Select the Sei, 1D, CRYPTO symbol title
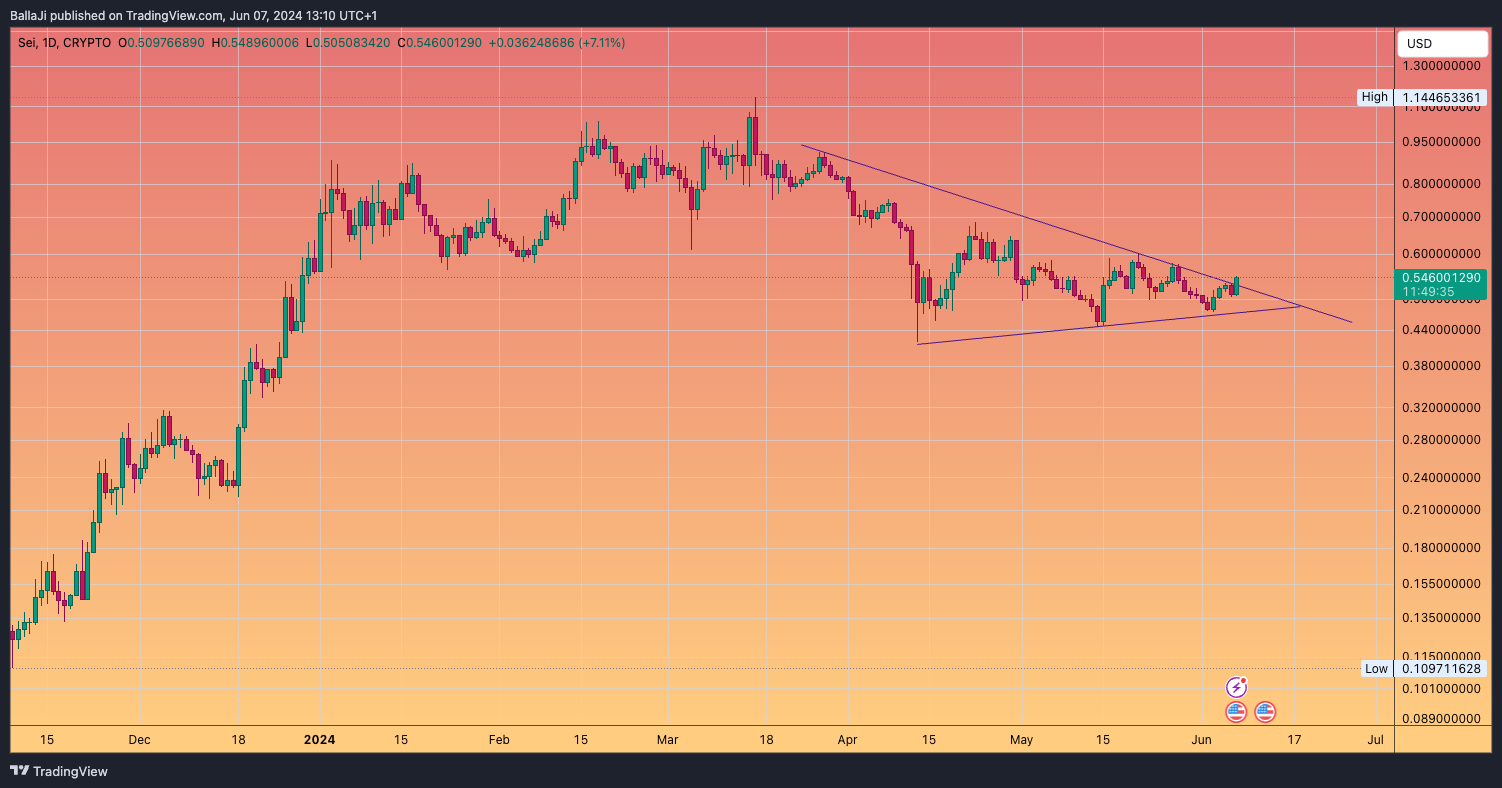The width and height of the screenshot is (1502, 788). (64, 43)
